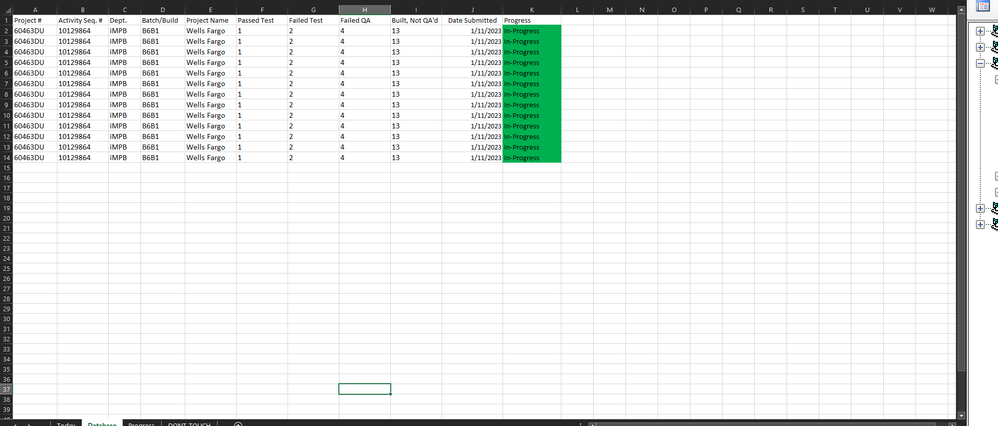Screen dimensions: 998x426
Task: Open the DONT_TOUCH sheet tab
Action: point(189,424)
